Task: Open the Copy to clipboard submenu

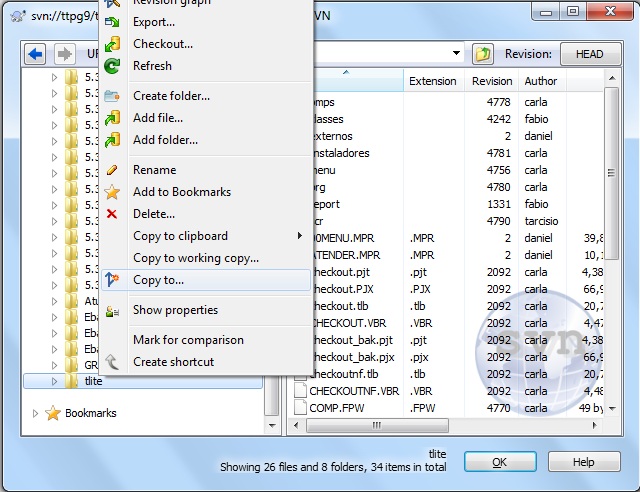Action: pos(206,236)
